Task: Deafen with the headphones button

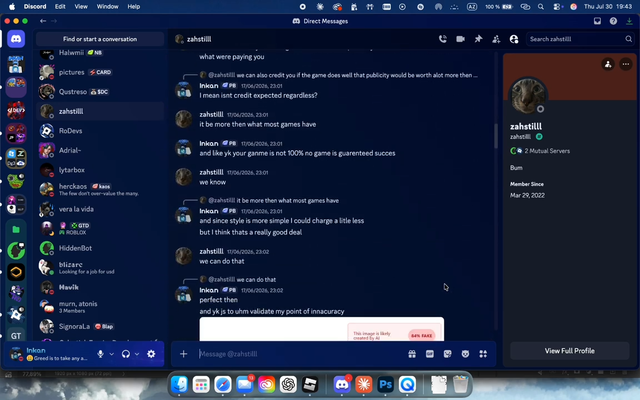Action: 126,354
